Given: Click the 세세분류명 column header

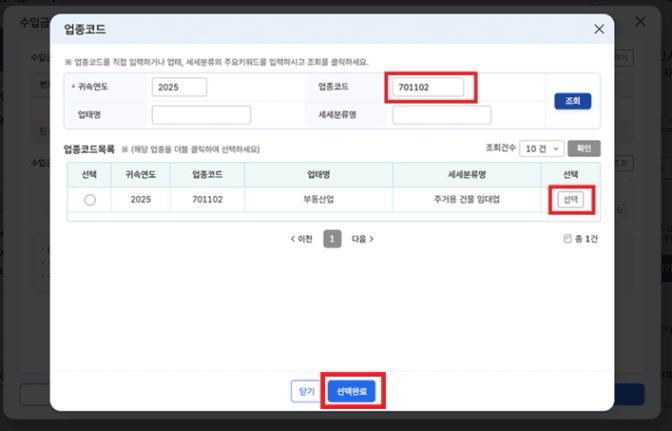Looking at the screenshot, I should tap(467, 174).
